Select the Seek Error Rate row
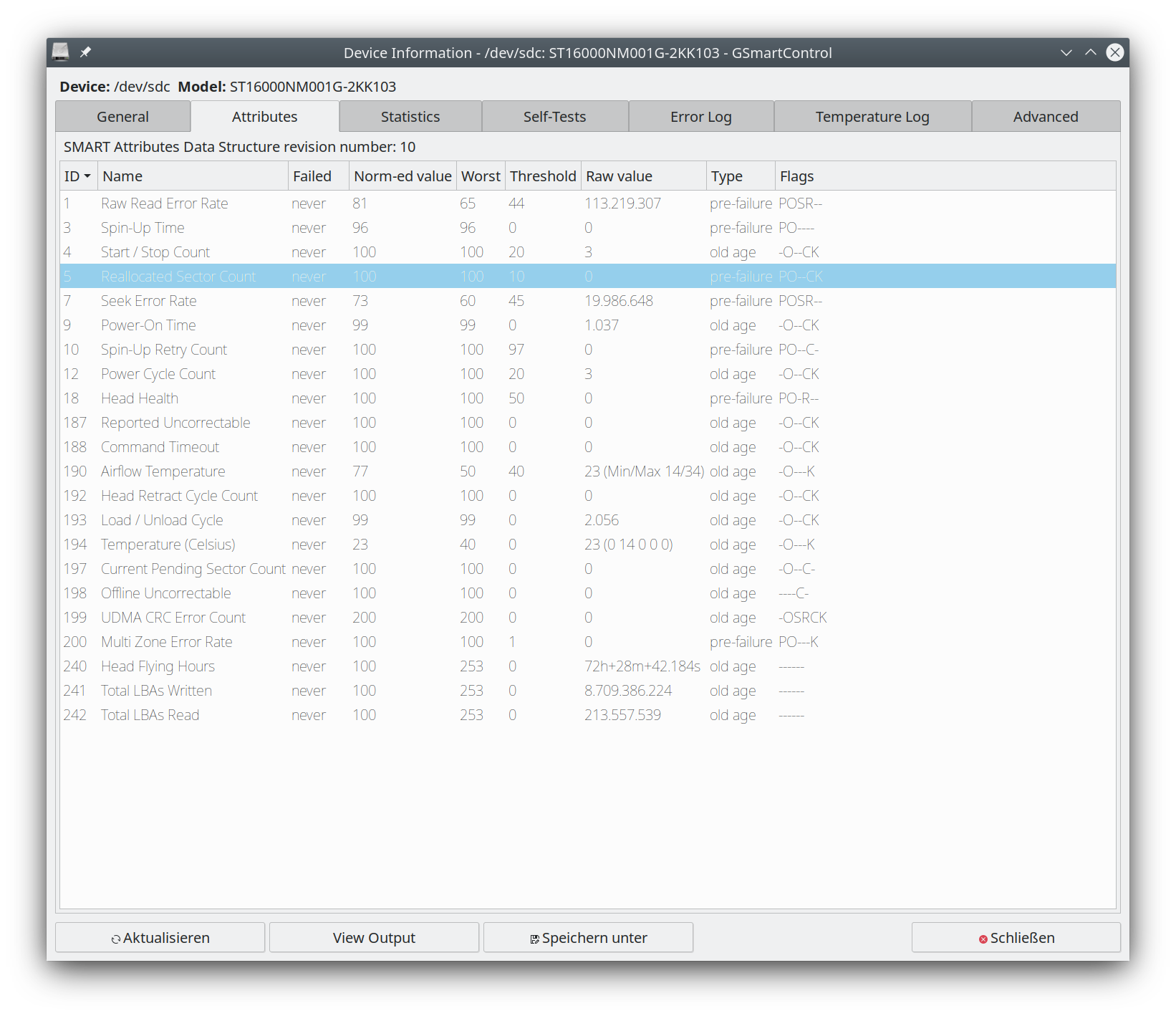Viewport: 1176px width, 1016px height. [x=587, y=301]
